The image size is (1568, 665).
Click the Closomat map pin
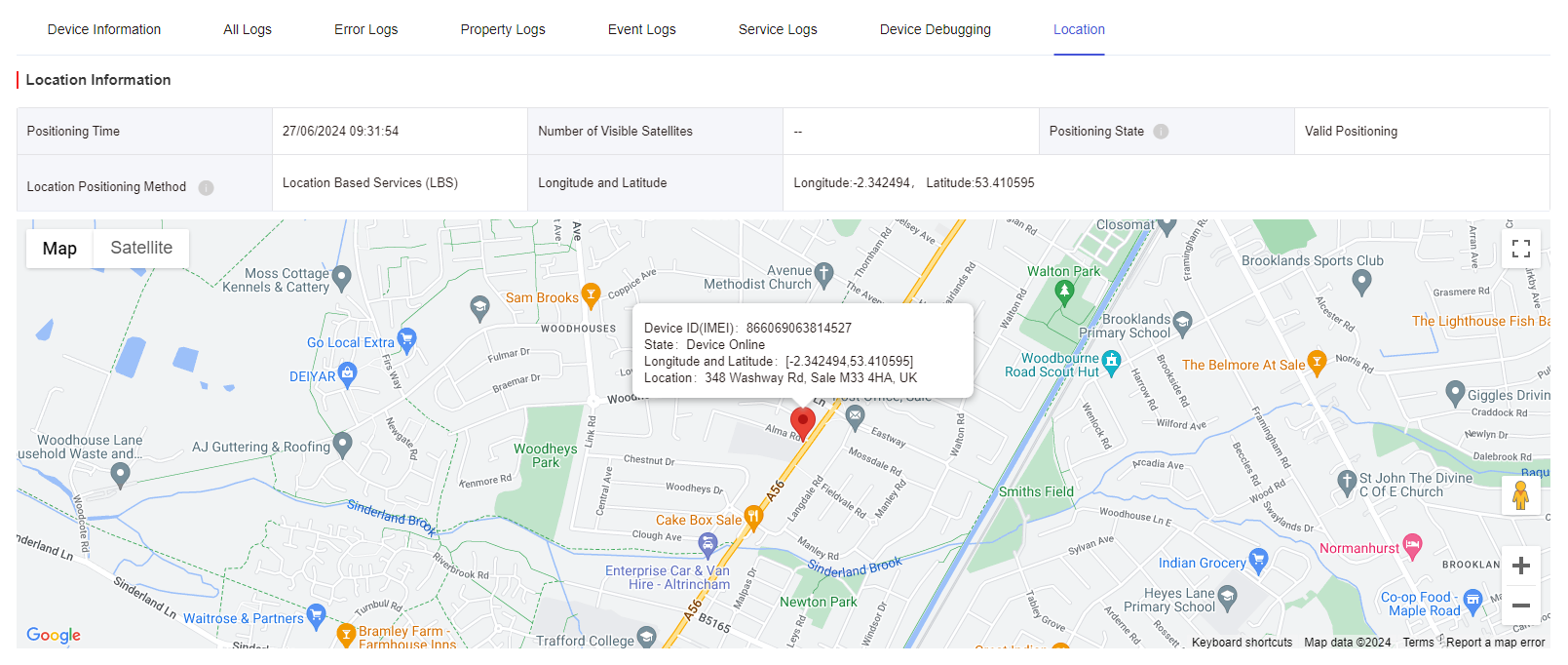1167,227
